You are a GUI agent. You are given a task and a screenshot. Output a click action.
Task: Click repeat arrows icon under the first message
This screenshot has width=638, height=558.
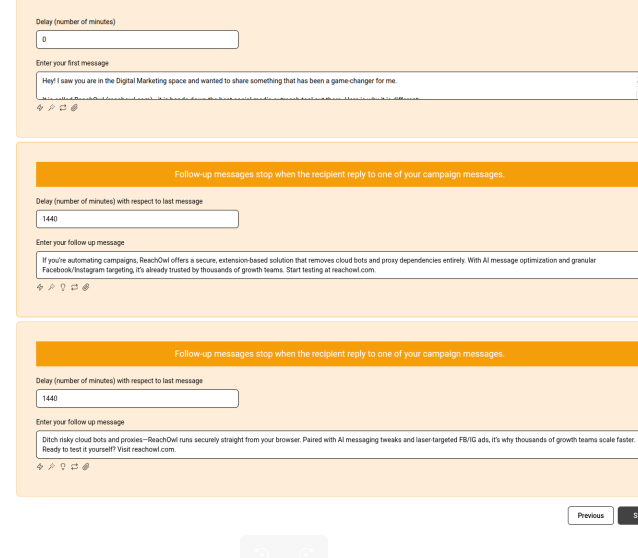click(63, 108)
